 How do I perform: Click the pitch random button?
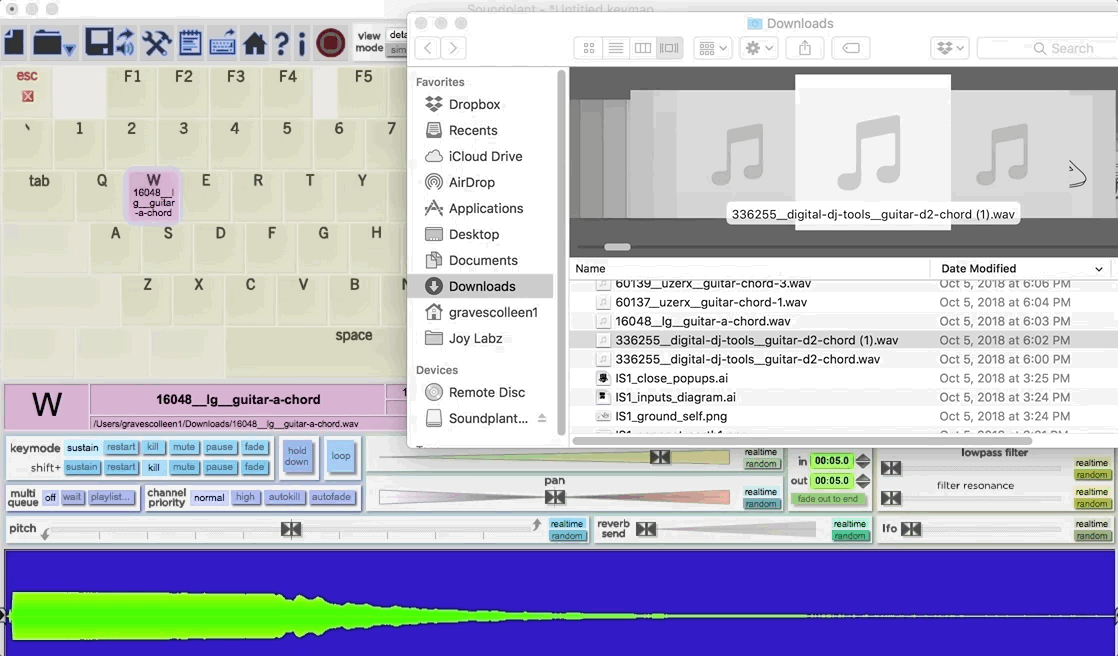(x=567, y=536)
